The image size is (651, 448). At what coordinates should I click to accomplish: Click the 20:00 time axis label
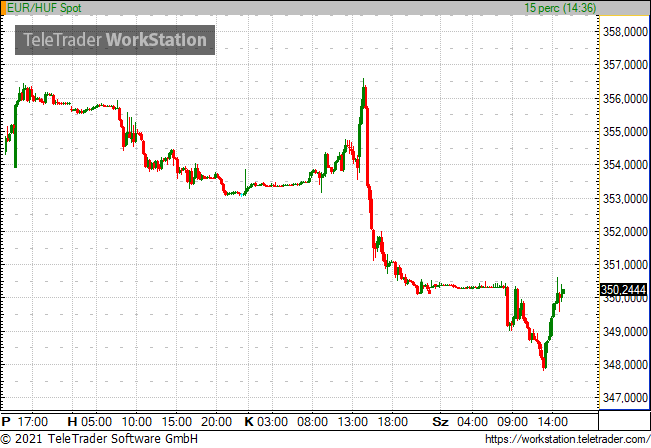(216, 422)
